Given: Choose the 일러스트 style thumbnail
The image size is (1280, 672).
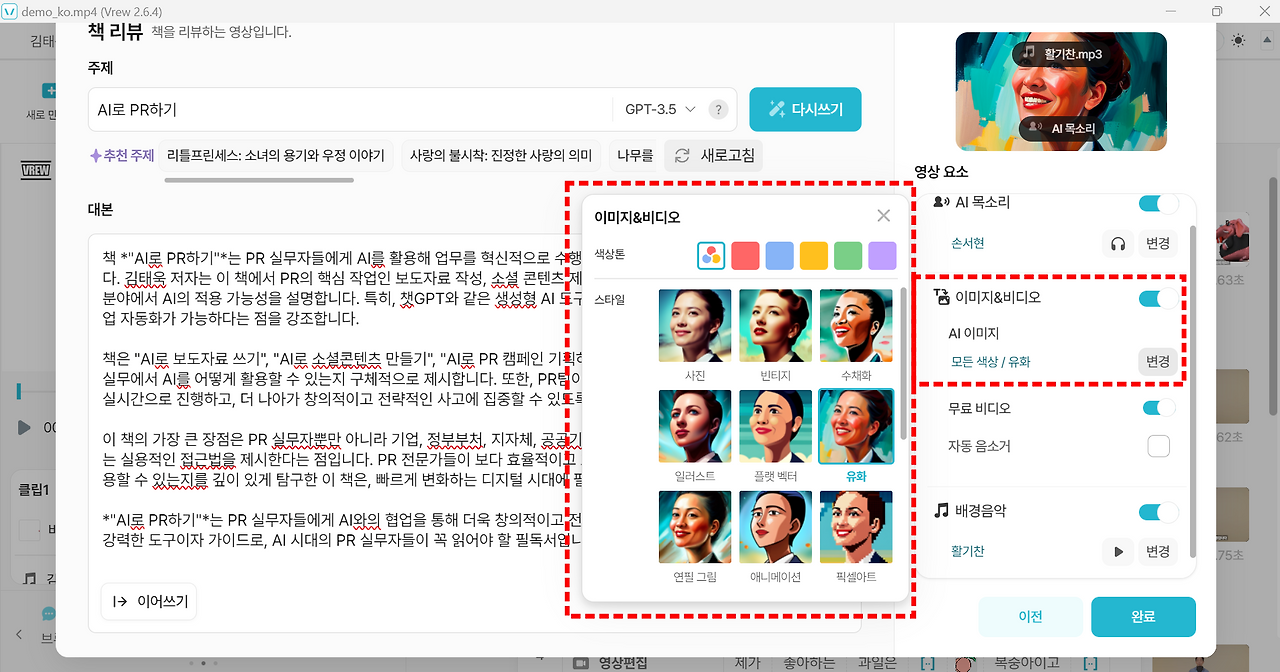Looking at the screenshot, I should (695, 426).
